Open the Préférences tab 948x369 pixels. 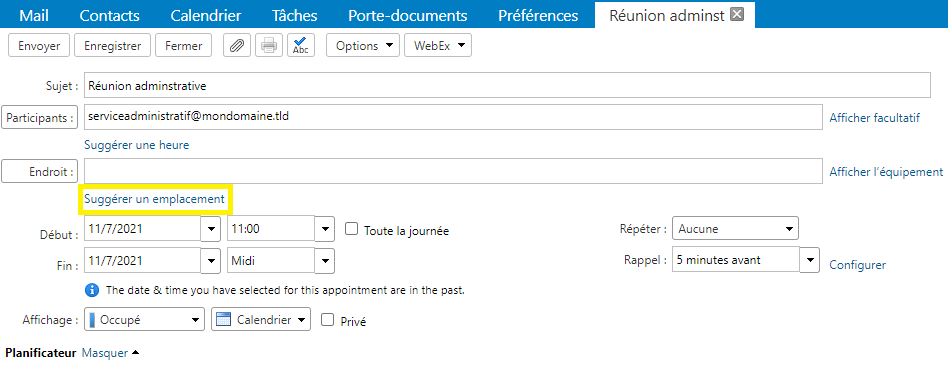point(538,15)
